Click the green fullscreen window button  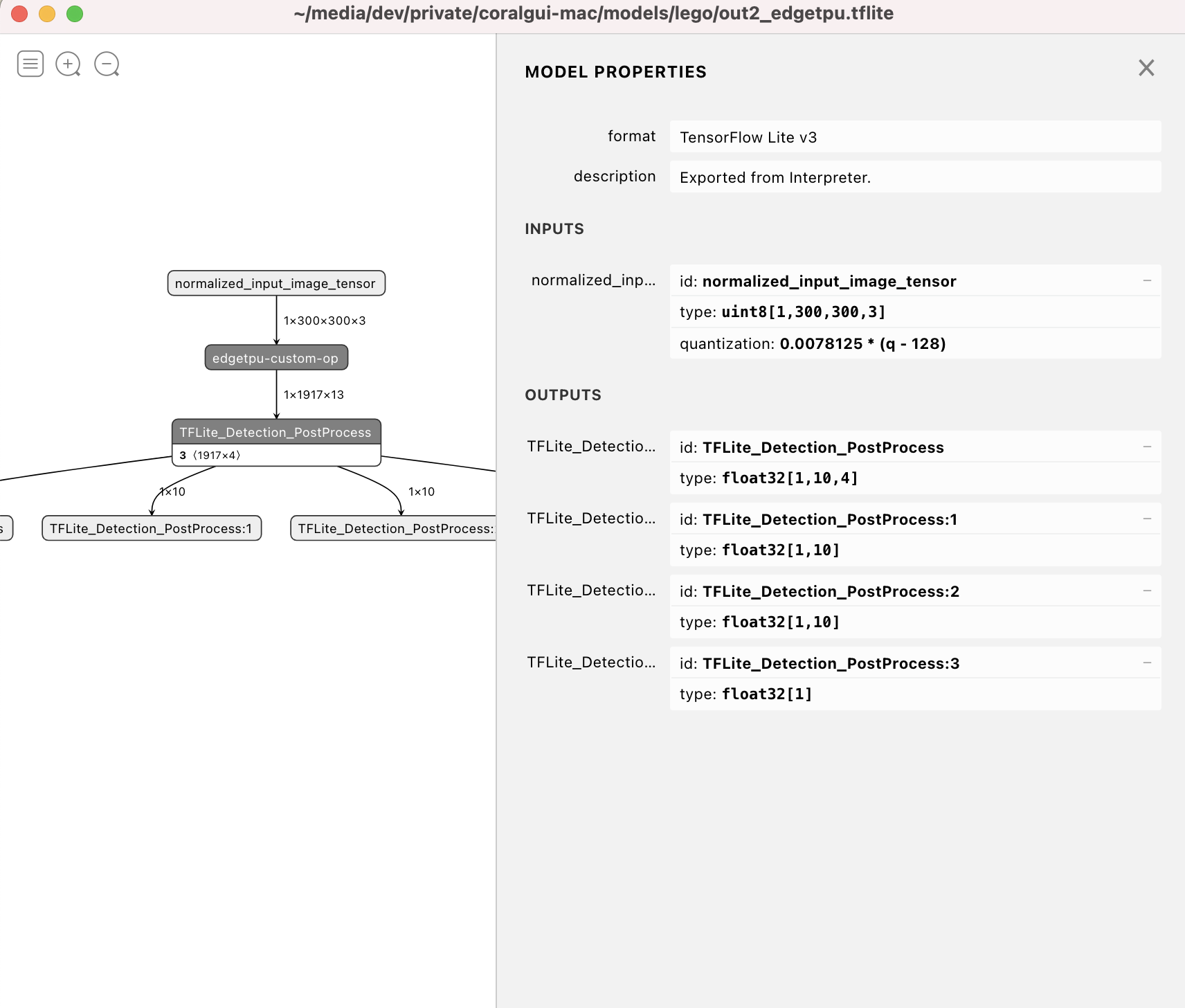click(75, 14)
